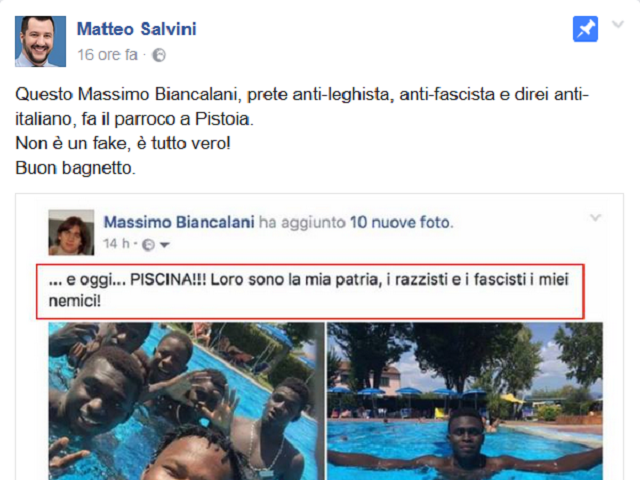Click the globe privacy icon beside 14 h

coord(148,244)
